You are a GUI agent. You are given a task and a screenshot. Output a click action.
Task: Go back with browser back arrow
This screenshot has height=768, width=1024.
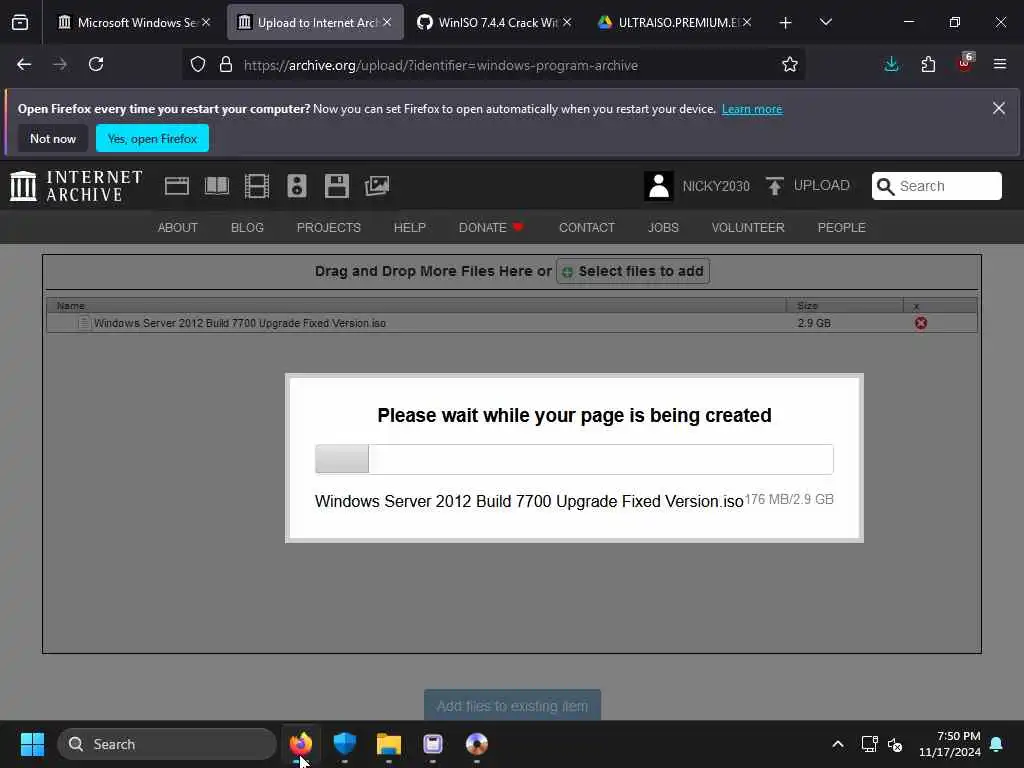[x=24, y=64]
